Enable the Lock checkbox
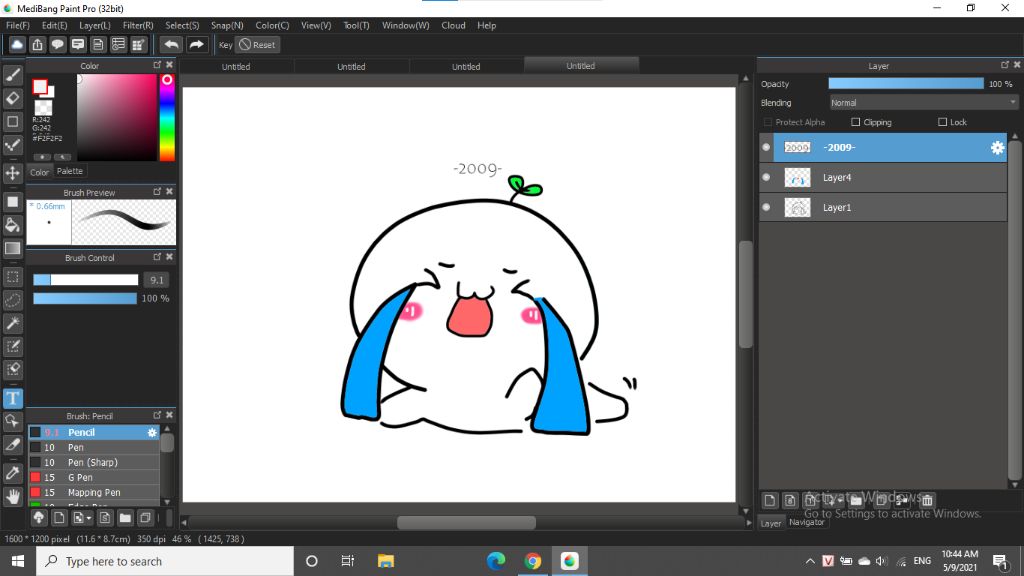Viewport: 1024px width, 576px height. point(943,122)
